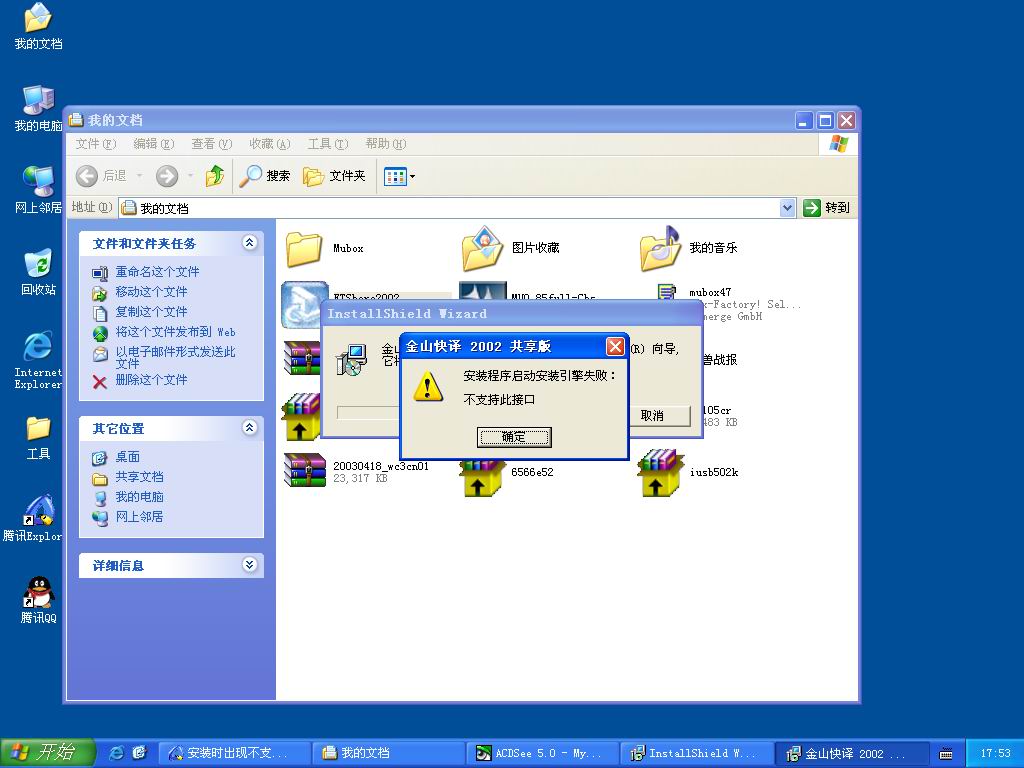Launch Internet Explorer from the desktop

38,360
